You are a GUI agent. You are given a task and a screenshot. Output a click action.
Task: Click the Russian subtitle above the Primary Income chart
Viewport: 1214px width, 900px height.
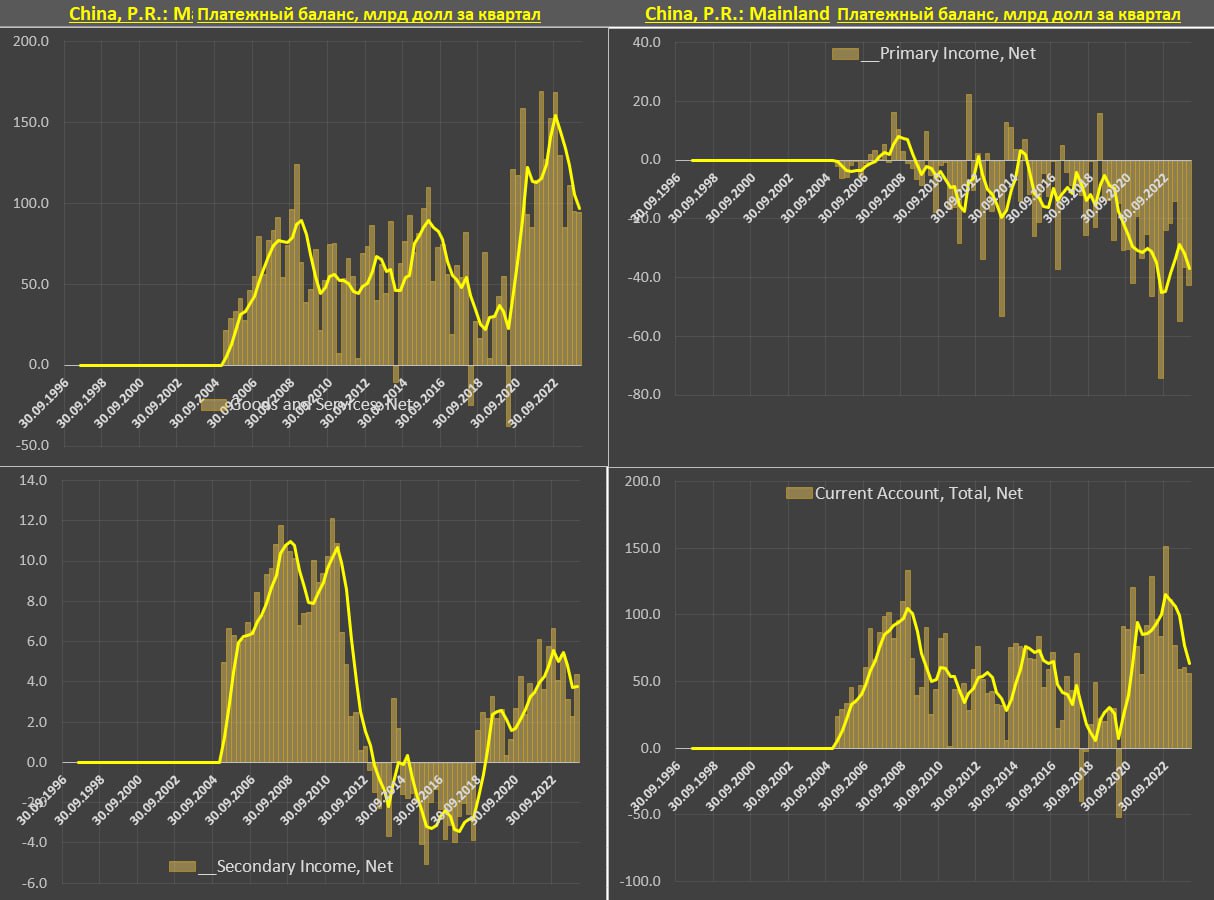pyautogui.click(x=1009, y=14)
